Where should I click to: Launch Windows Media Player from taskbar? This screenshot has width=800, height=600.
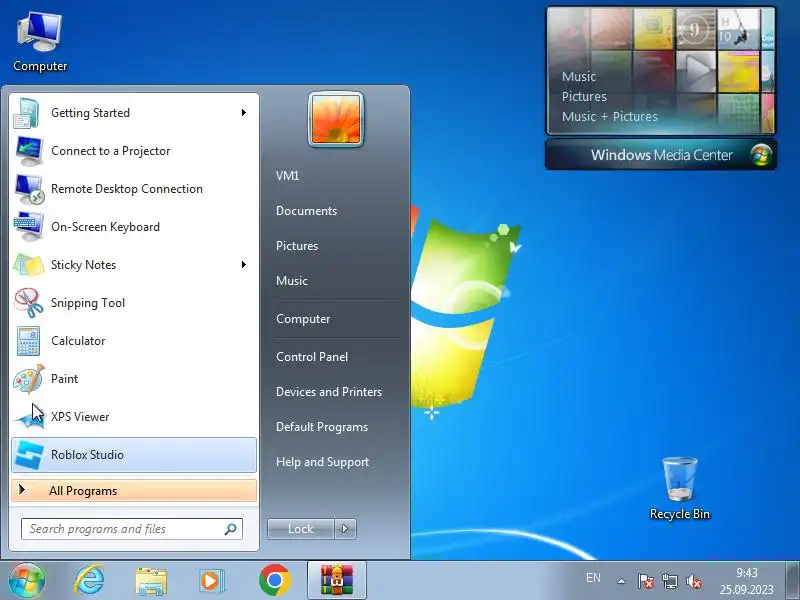[x=211, y=581]
